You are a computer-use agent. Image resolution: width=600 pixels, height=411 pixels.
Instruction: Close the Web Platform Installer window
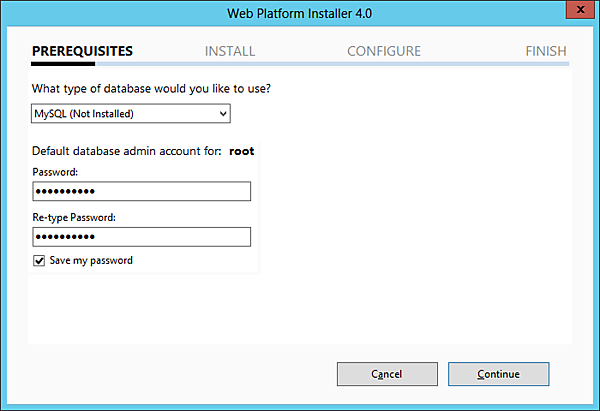point(578,10)
